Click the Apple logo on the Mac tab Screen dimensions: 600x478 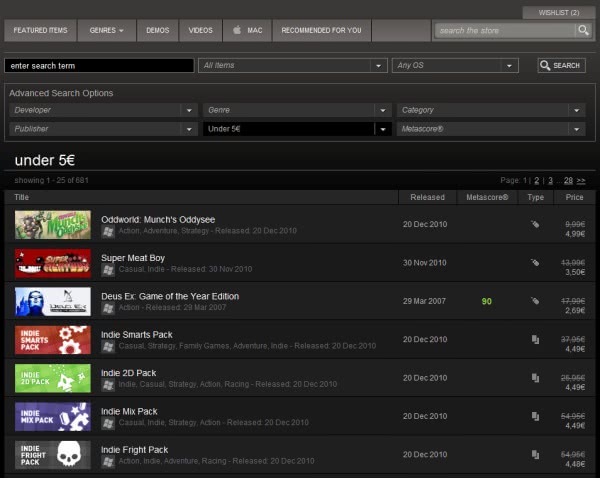coord(237,30)
